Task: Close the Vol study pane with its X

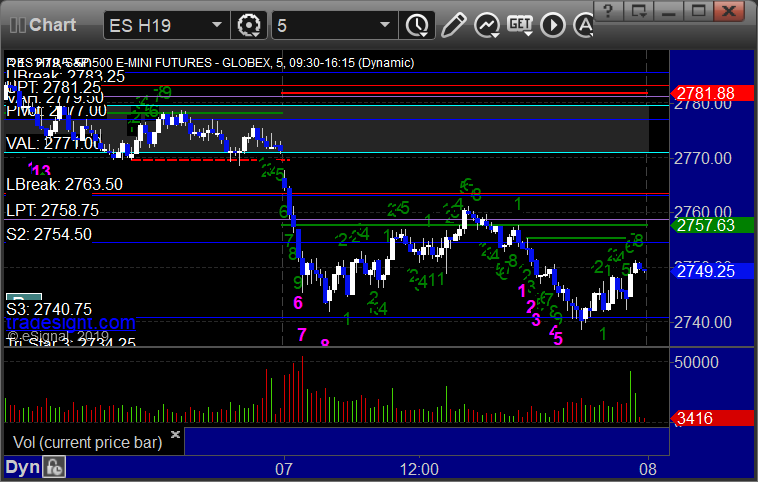Action: click(175, 434)
